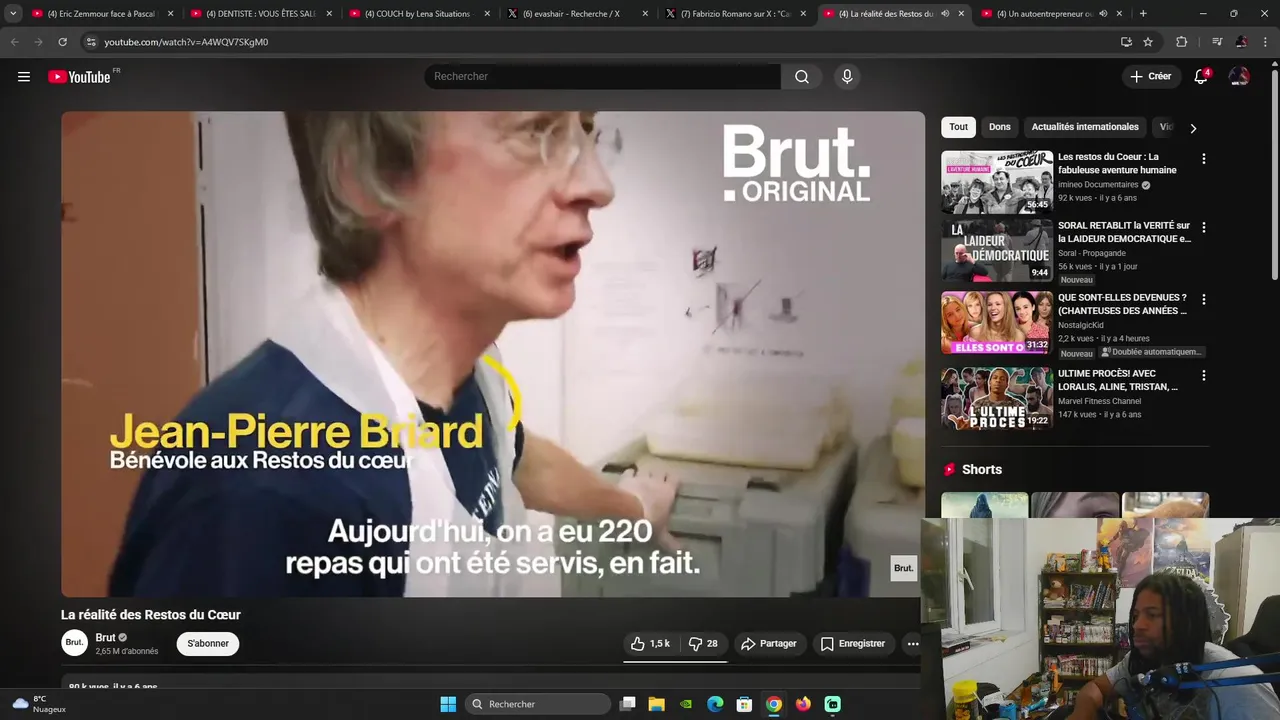Open the Windows Start menu
The image size is (1280, 720).
[448, 704]
